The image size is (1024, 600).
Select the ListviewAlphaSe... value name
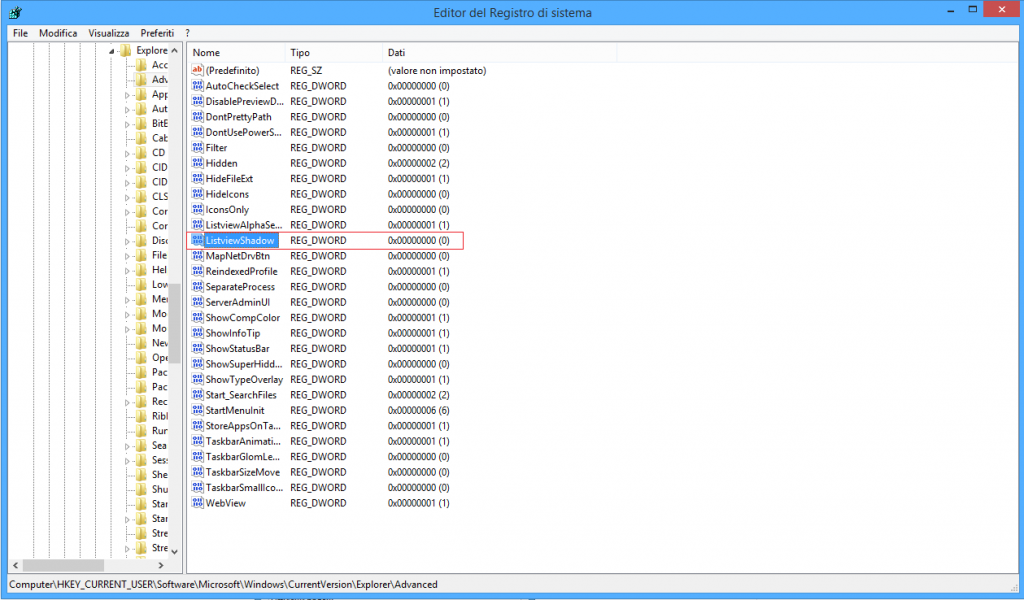click(x=244, y=225)
